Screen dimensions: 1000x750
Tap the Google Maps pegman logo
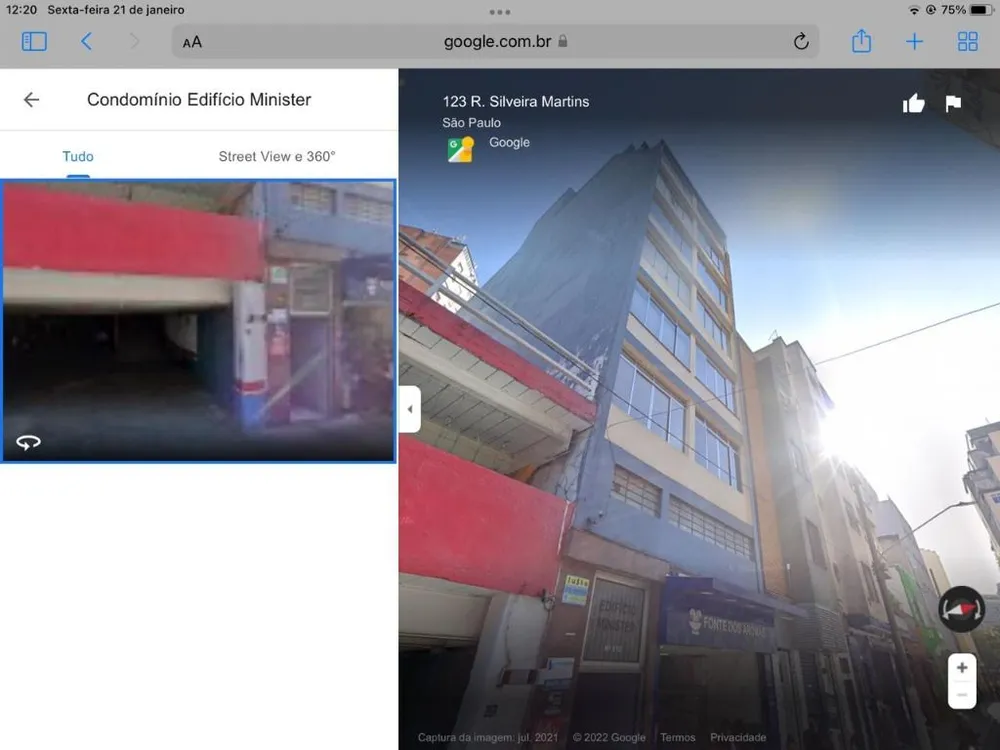[x=460, y=150]
